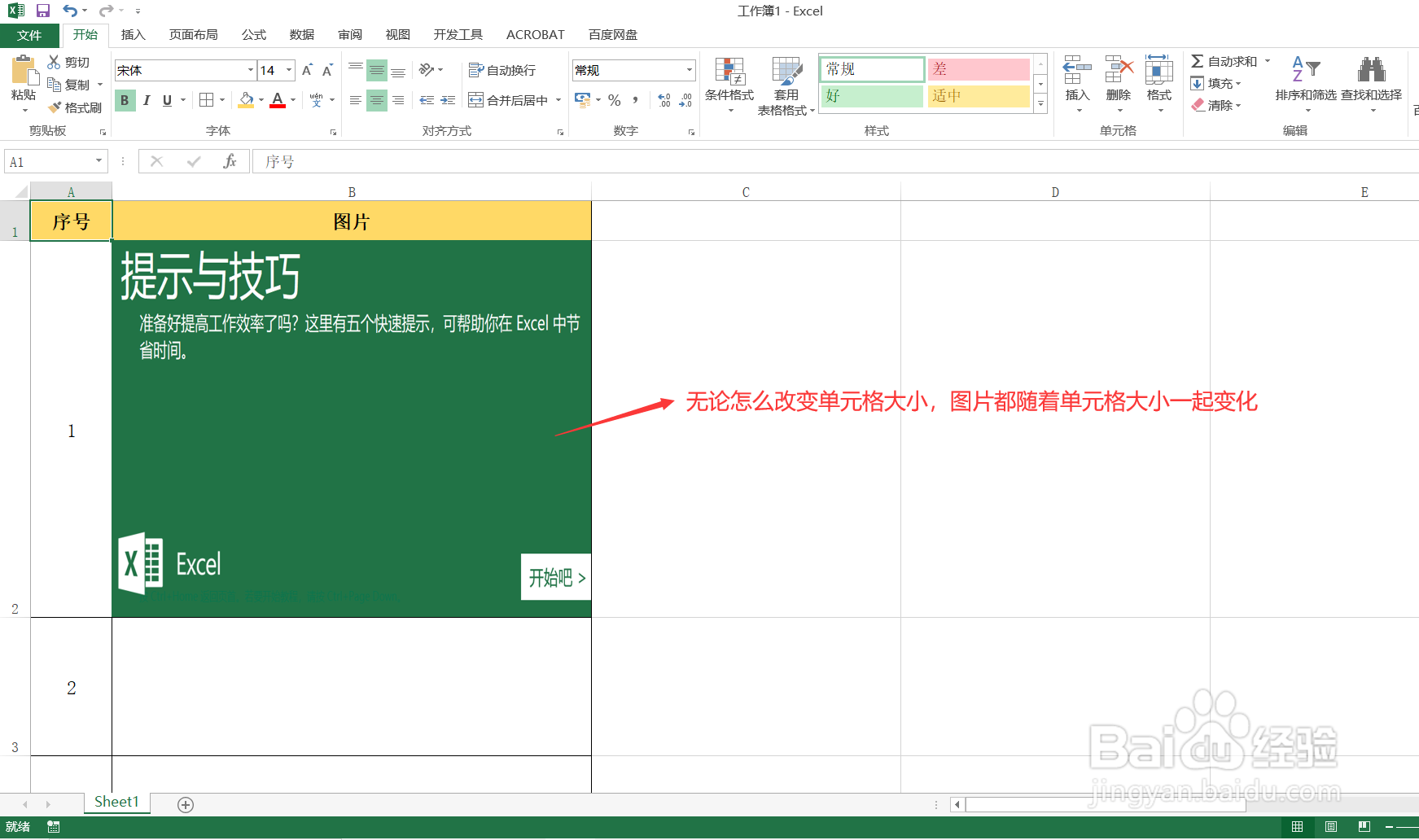Expand the Merge and Center dropdown arrow

coord(558,100)
